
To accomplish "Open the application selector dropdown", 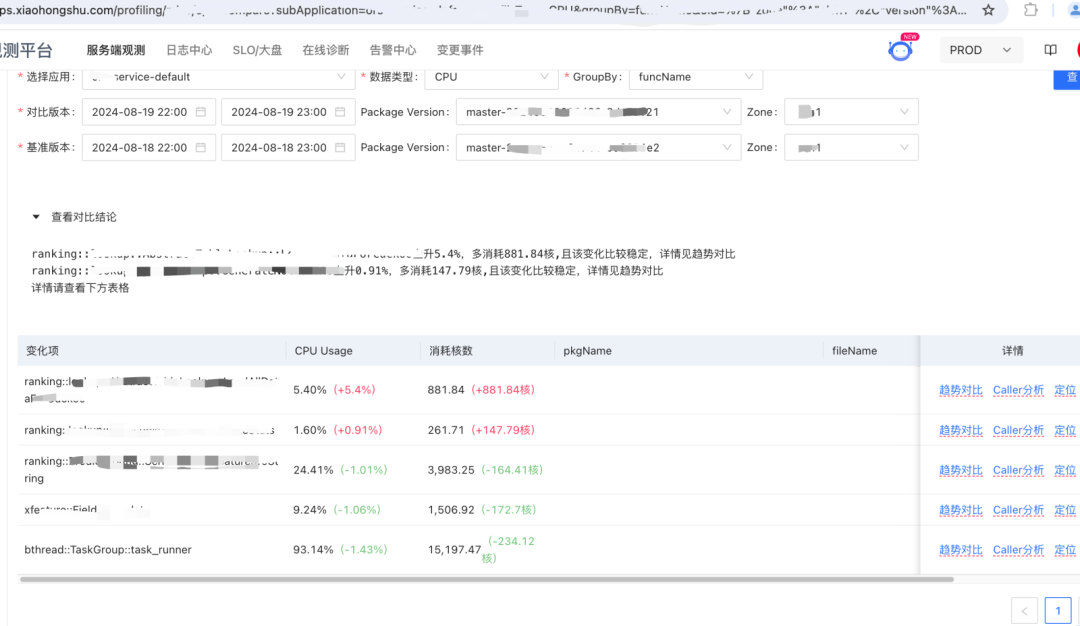I will (x=218, y=77).
